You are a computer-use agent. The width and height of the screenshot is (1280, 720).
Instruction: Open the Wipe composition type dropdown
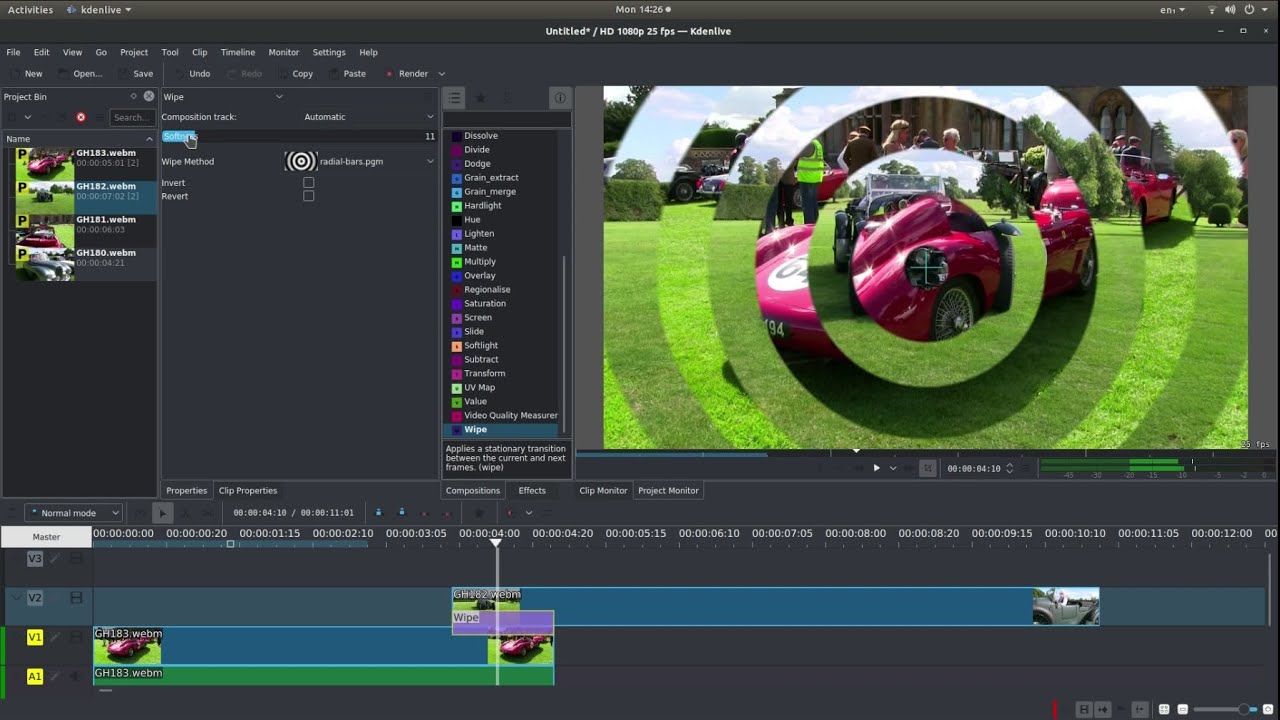[223, 97]
